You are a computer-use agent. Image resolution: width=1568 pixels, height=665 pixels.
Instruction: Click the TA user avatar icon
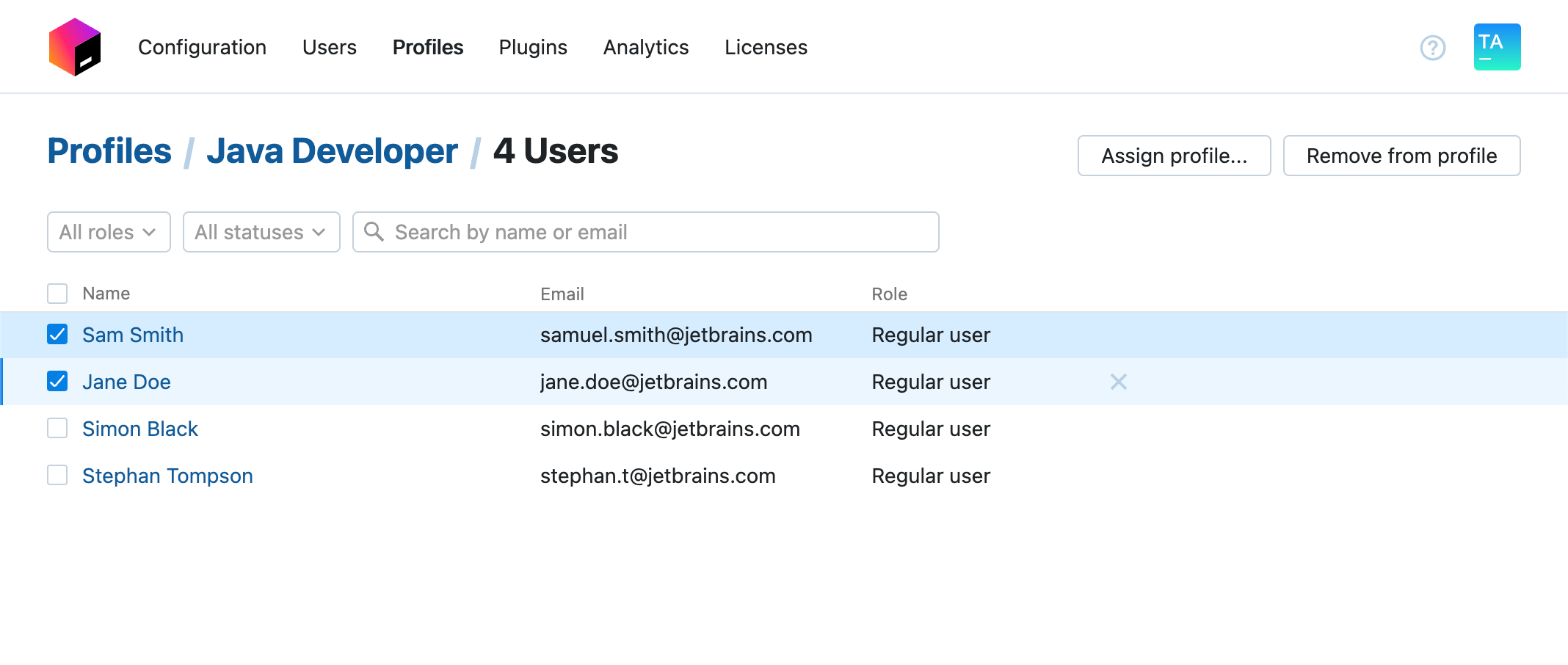1495,46
